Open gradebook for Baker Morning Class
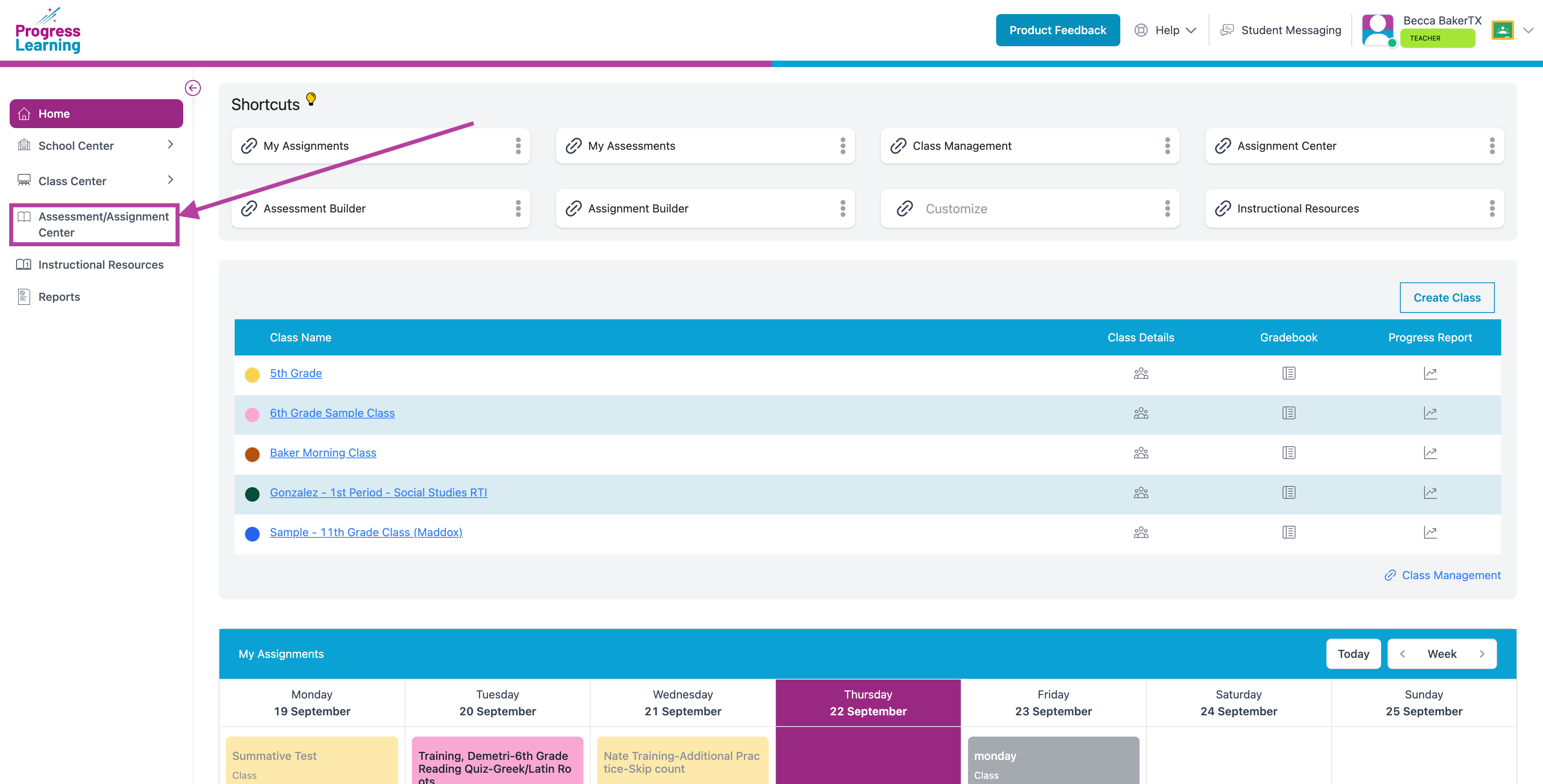Screen dimensions: 1543x784 (1289, 453)
